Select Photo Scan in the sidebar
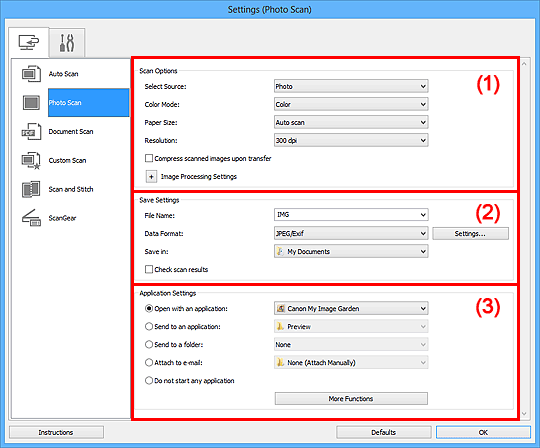The image size is (540, 448). pos(89,103)
